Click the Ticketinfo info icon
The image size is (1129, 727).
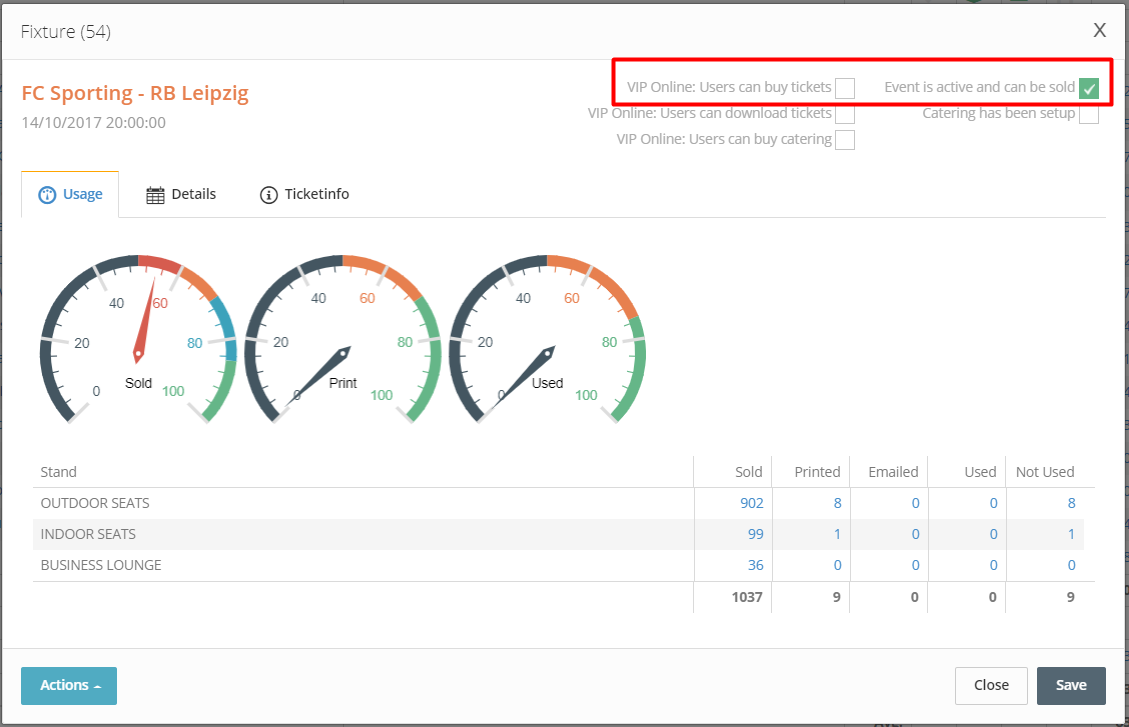point(269,195)
